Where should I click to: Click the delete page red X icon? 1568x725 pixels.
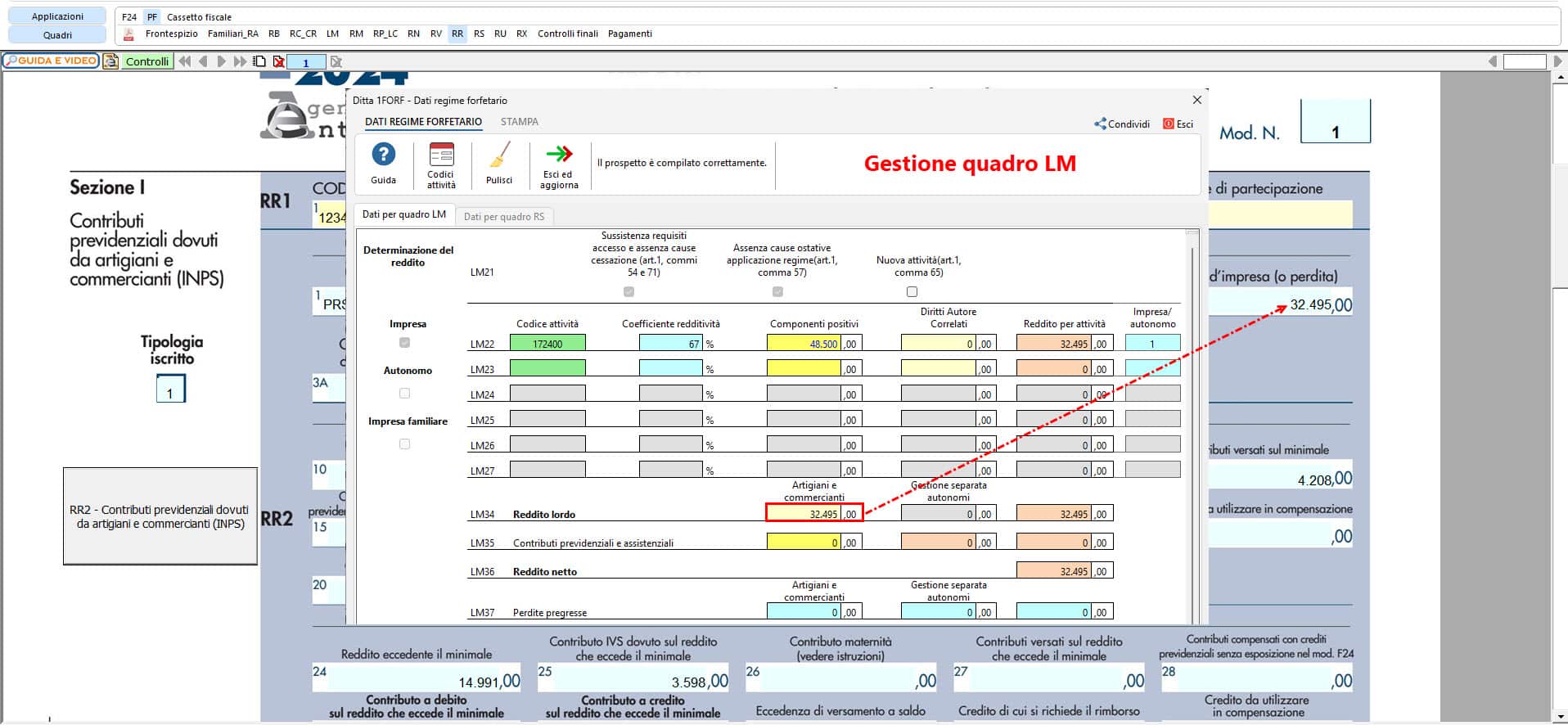click(279, 61)
